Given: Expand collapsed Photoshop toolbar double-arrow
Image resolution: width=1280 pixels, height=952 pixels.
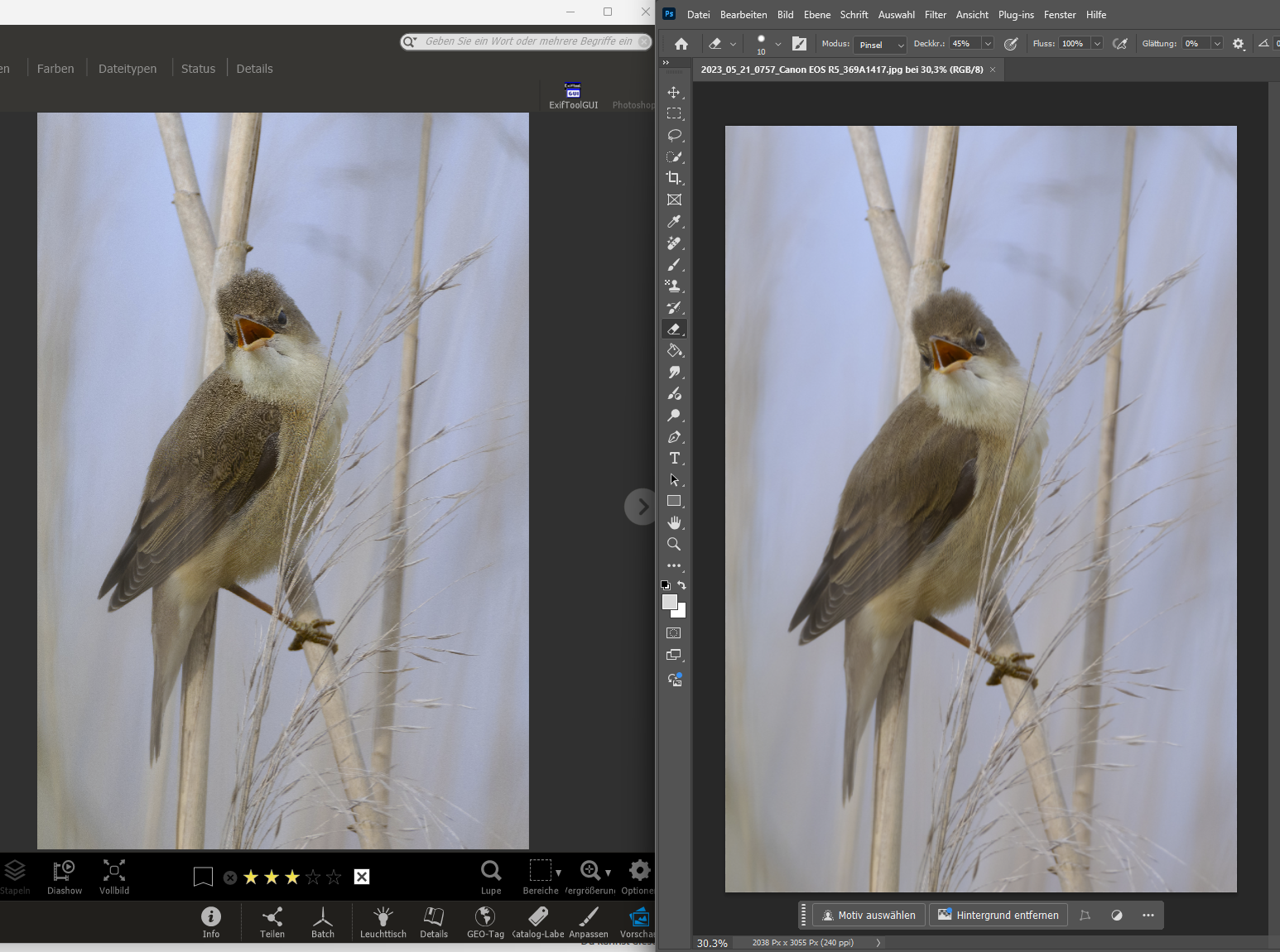Looking at the screenshot, I should pos(666,63).
